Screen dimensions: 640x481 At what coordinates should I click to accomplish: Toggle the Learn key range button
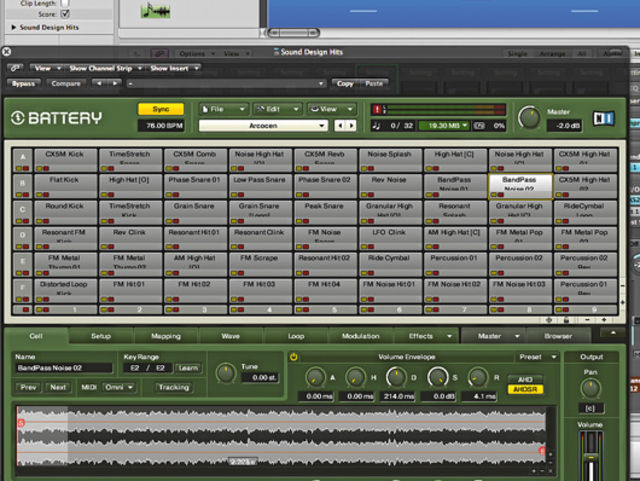tap(188, 368)
